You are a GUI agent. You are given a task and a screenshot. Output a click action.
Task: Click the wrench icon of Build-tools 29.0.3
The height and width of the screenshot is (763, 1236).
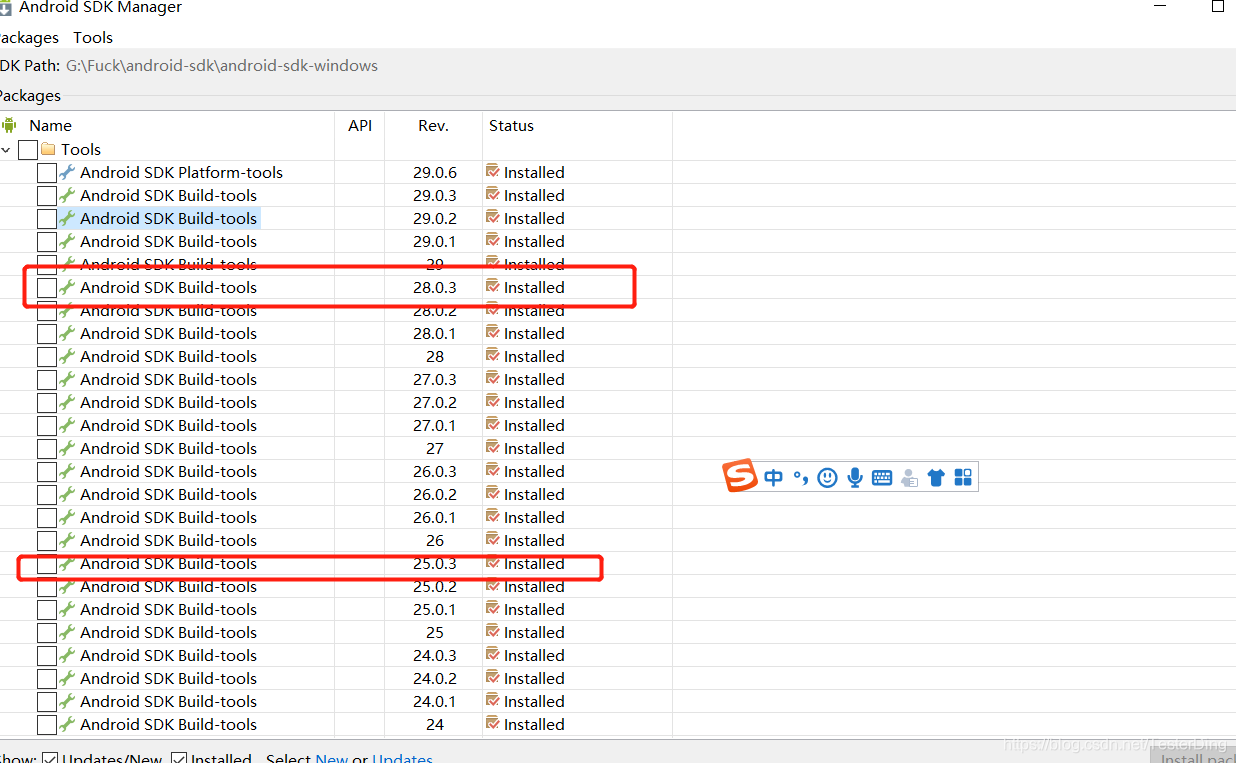67,195
